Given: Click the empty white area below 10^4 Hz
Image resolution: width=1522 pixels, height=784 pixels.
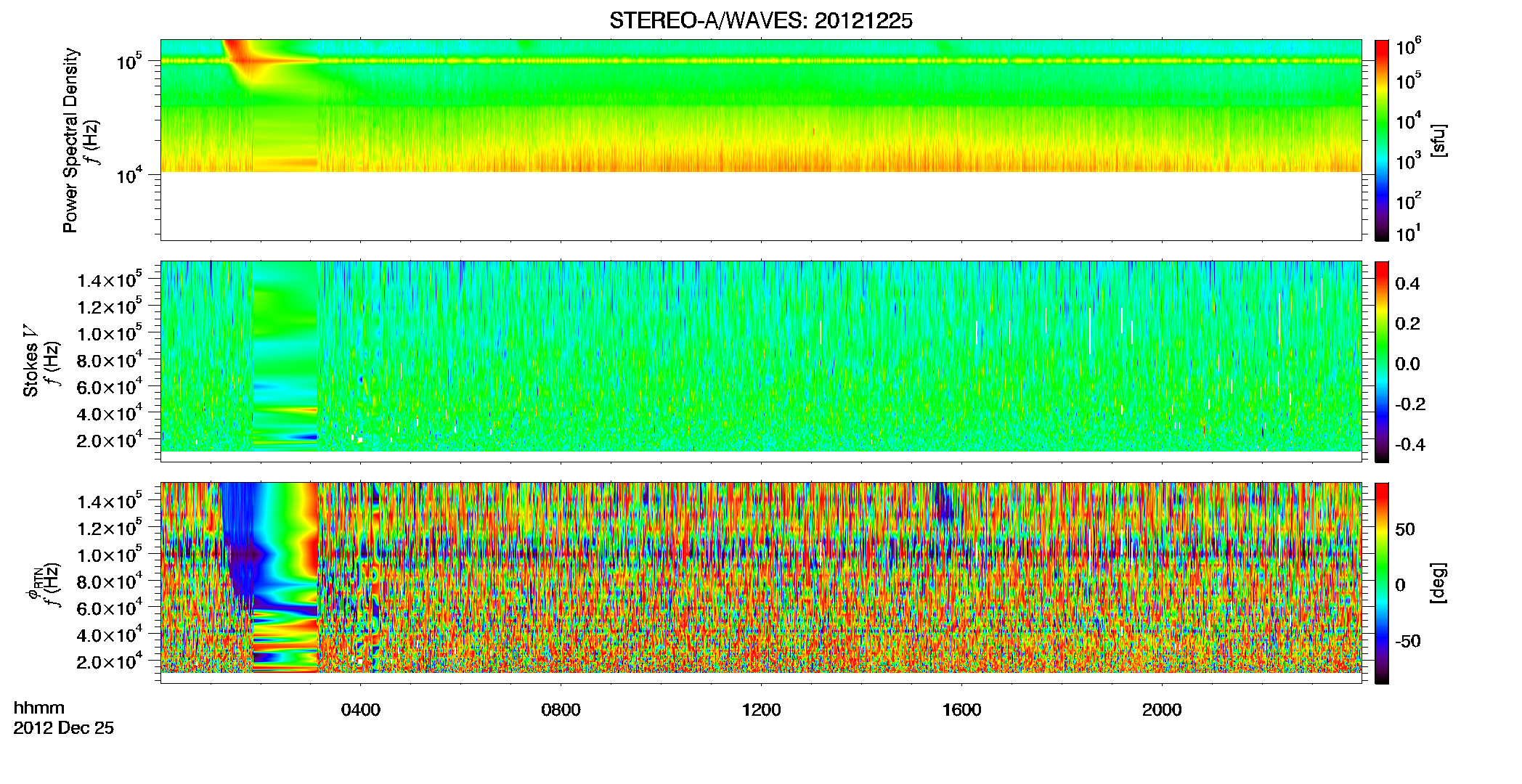Looking at the screenshot, I should click(x=760, y=206).
